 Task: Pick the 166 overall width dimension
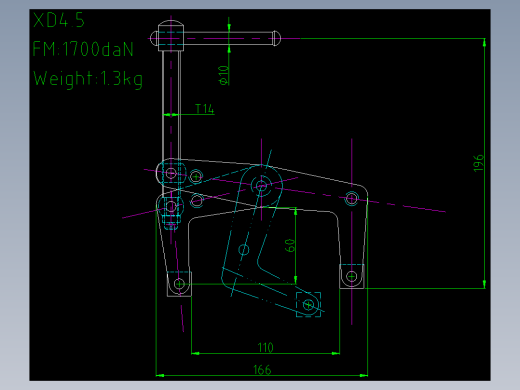click(x=262, y=370)
